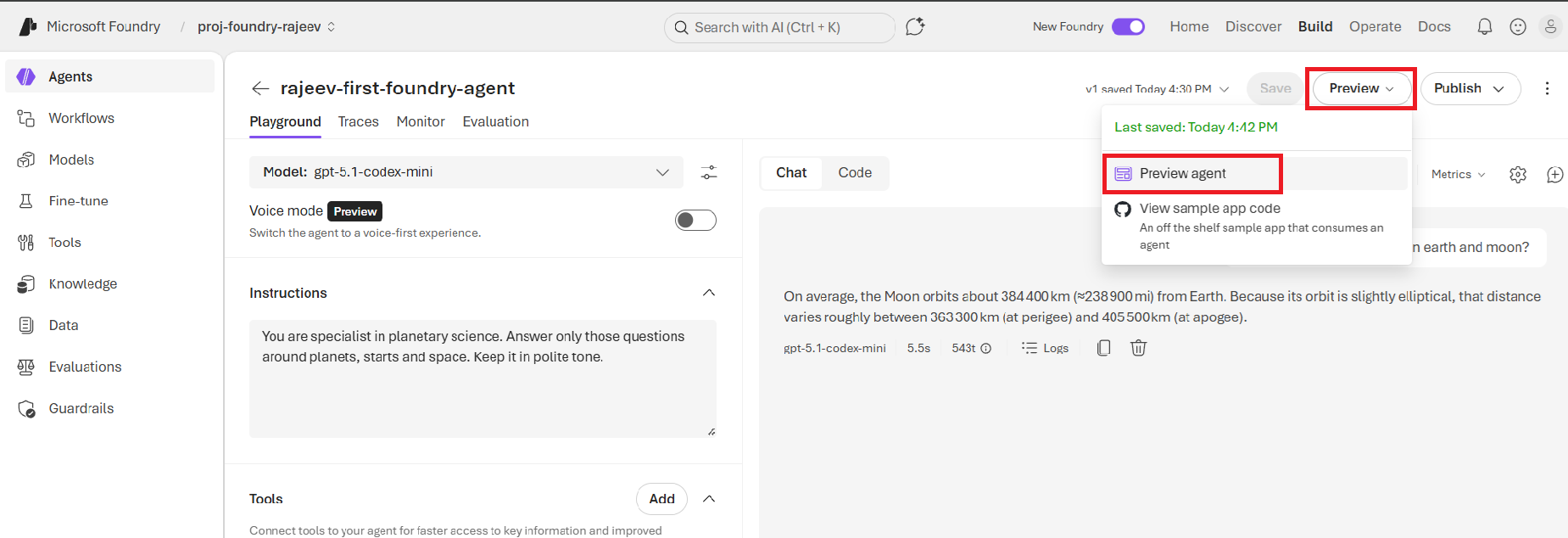Click the notifications bell icon
The image size is (1568, 538).
point(1484,27)
